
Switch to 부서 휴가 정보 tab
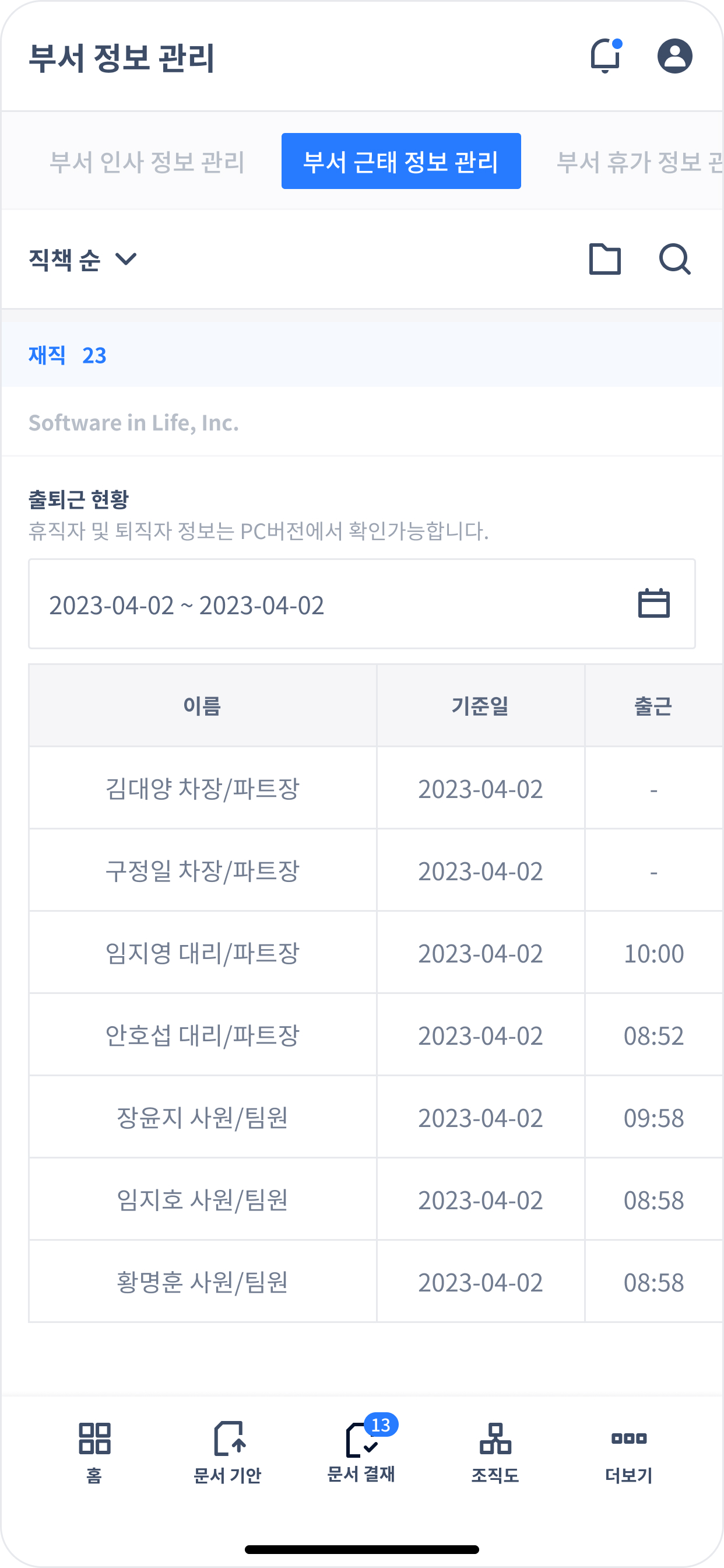[x=639, y=162]
